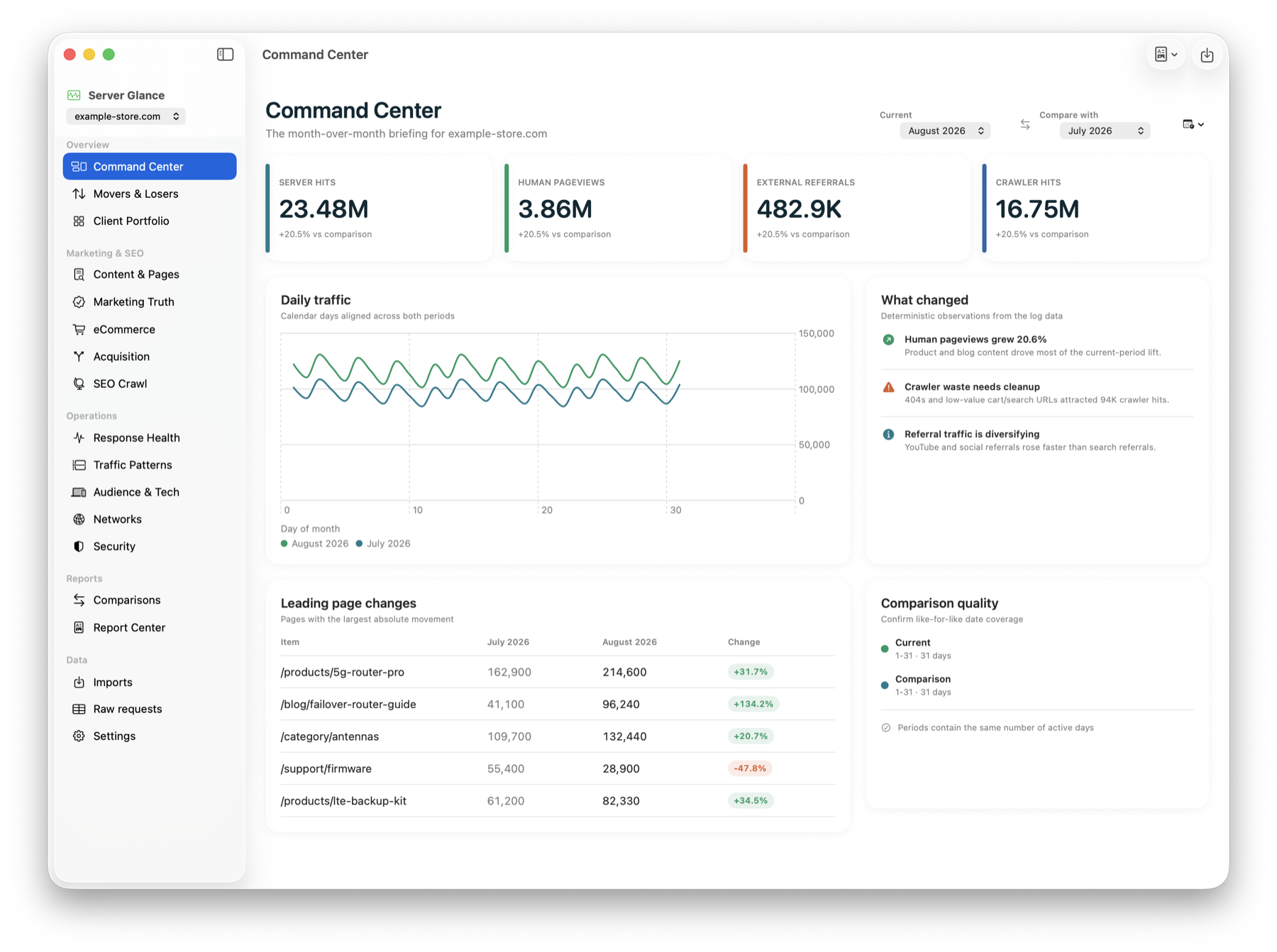Click the Networks globe icon

pos(79,519)
